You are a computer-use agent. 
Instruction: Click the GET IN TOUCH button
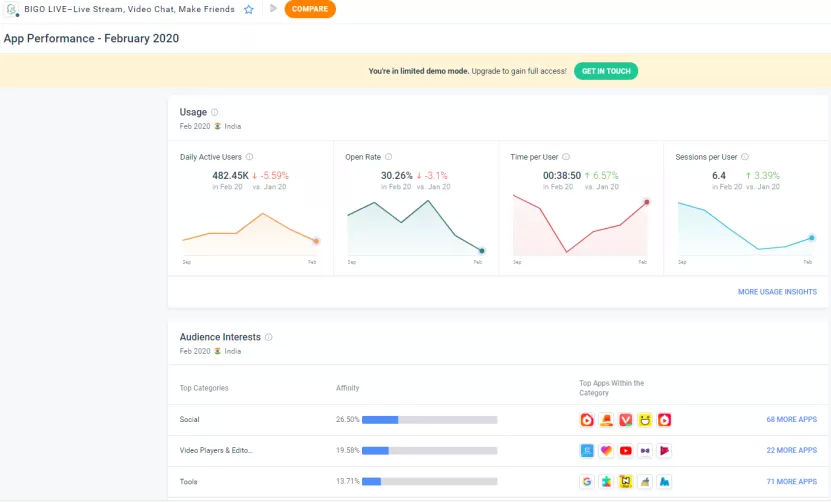pyautogui.click(x=606, y=71)
